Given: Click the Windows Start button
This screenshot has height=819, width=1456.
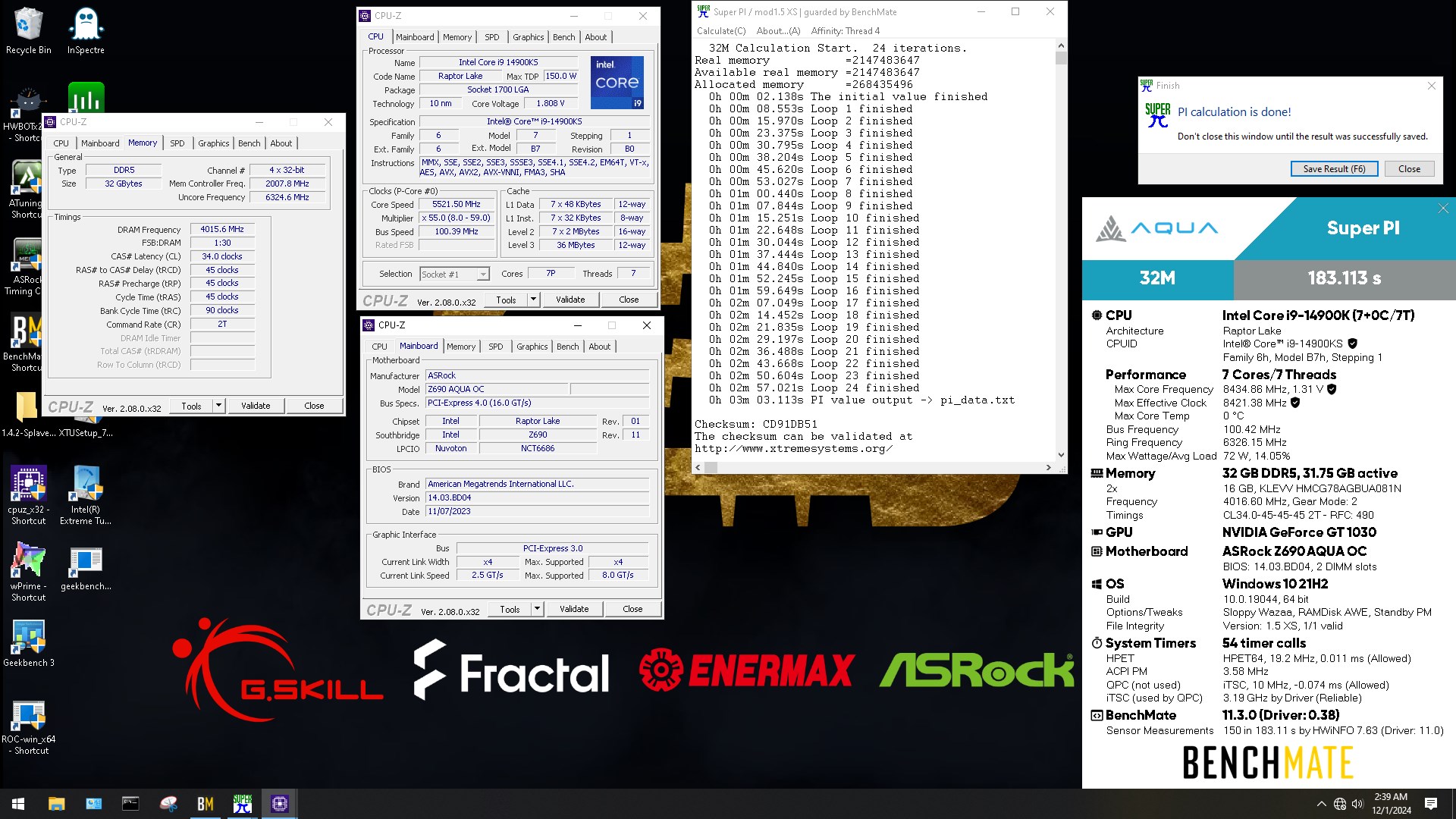Looking at the screenshot, I should pos(18,804).
